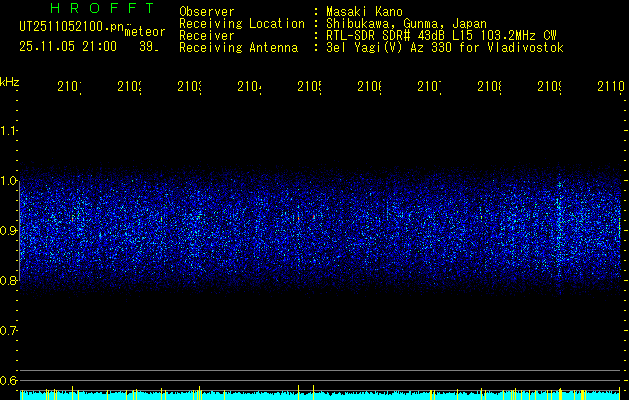This screenshot has height=400, width=629.
Task: Click the word "meteor" under the file name
Action: pyautogui.click(x=145, y=32)
